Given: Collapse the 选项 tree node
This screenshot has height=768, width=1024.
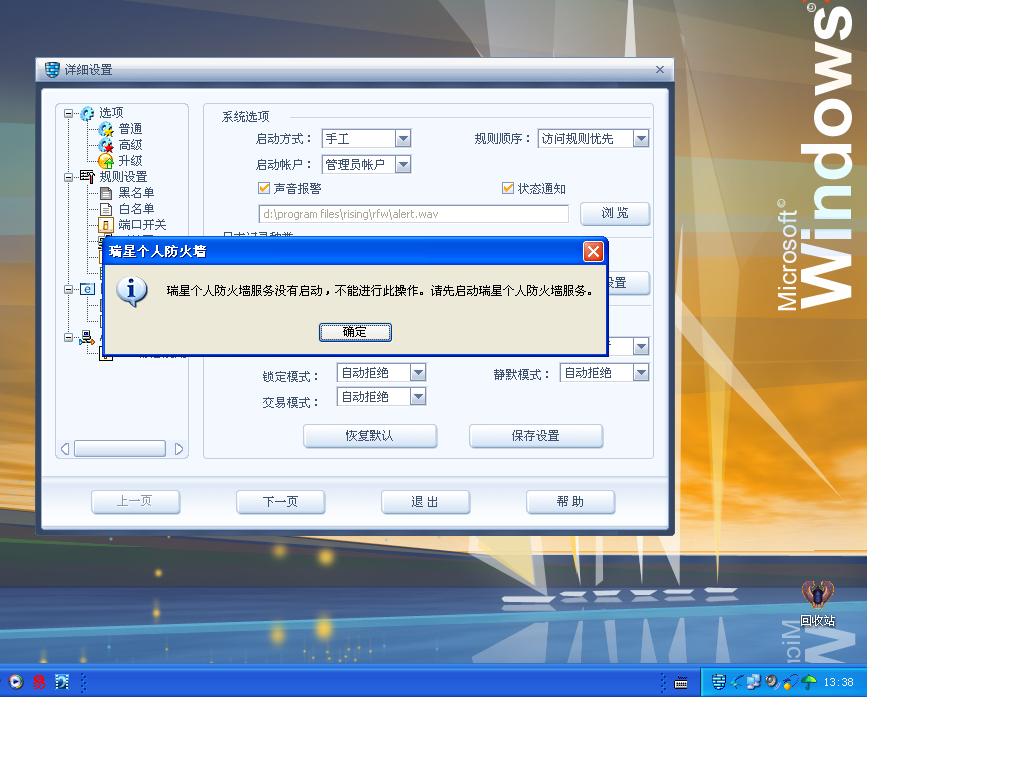Looking at the screenshot, I should tap(68, 114).
